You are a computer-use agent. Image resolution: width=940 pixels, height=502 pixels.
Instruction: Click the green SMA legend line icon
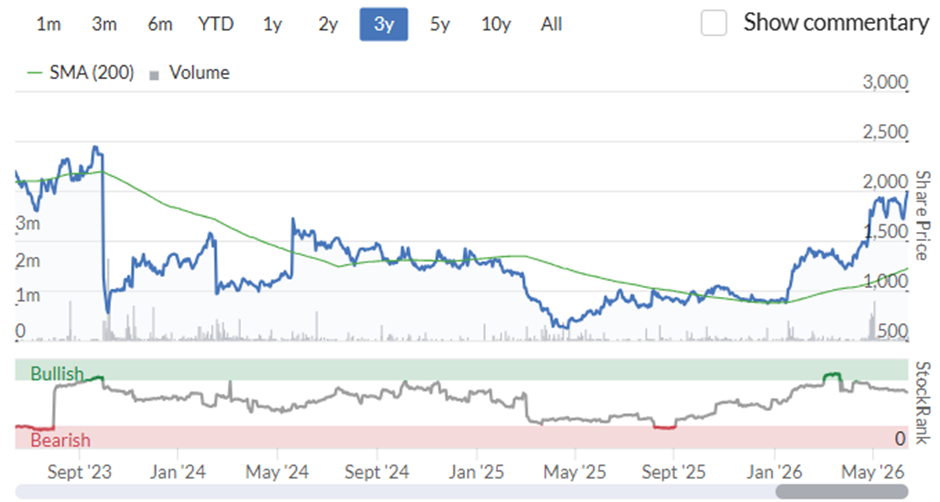click(35, 73)
